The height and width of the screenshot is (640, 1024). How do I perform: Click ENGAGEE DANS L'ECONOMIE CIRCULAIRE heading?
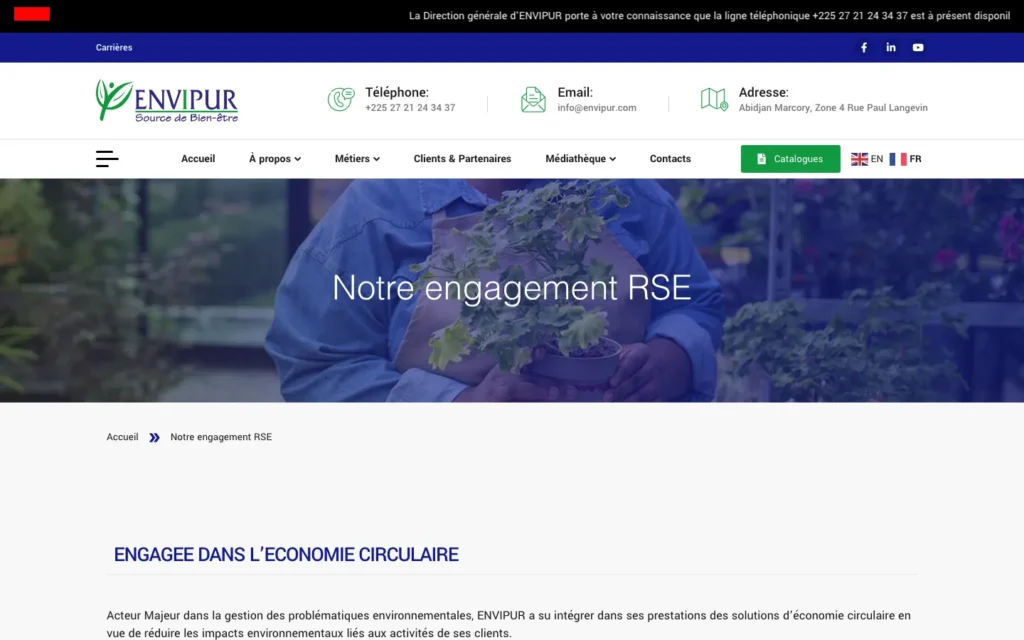[286, 554]
